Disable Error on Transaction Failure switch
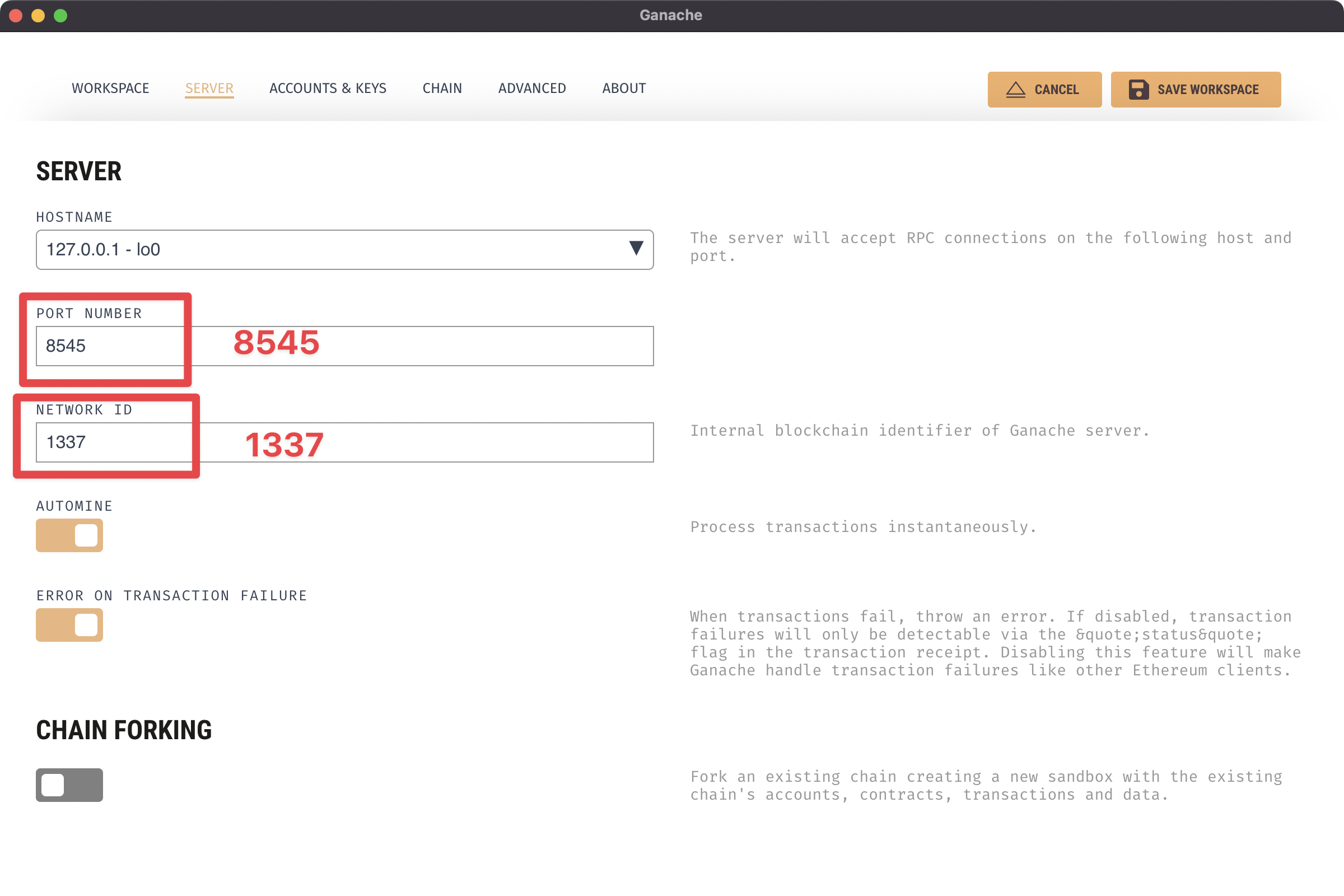This screenshot has width=1344, height=896. tap(69, 625)
